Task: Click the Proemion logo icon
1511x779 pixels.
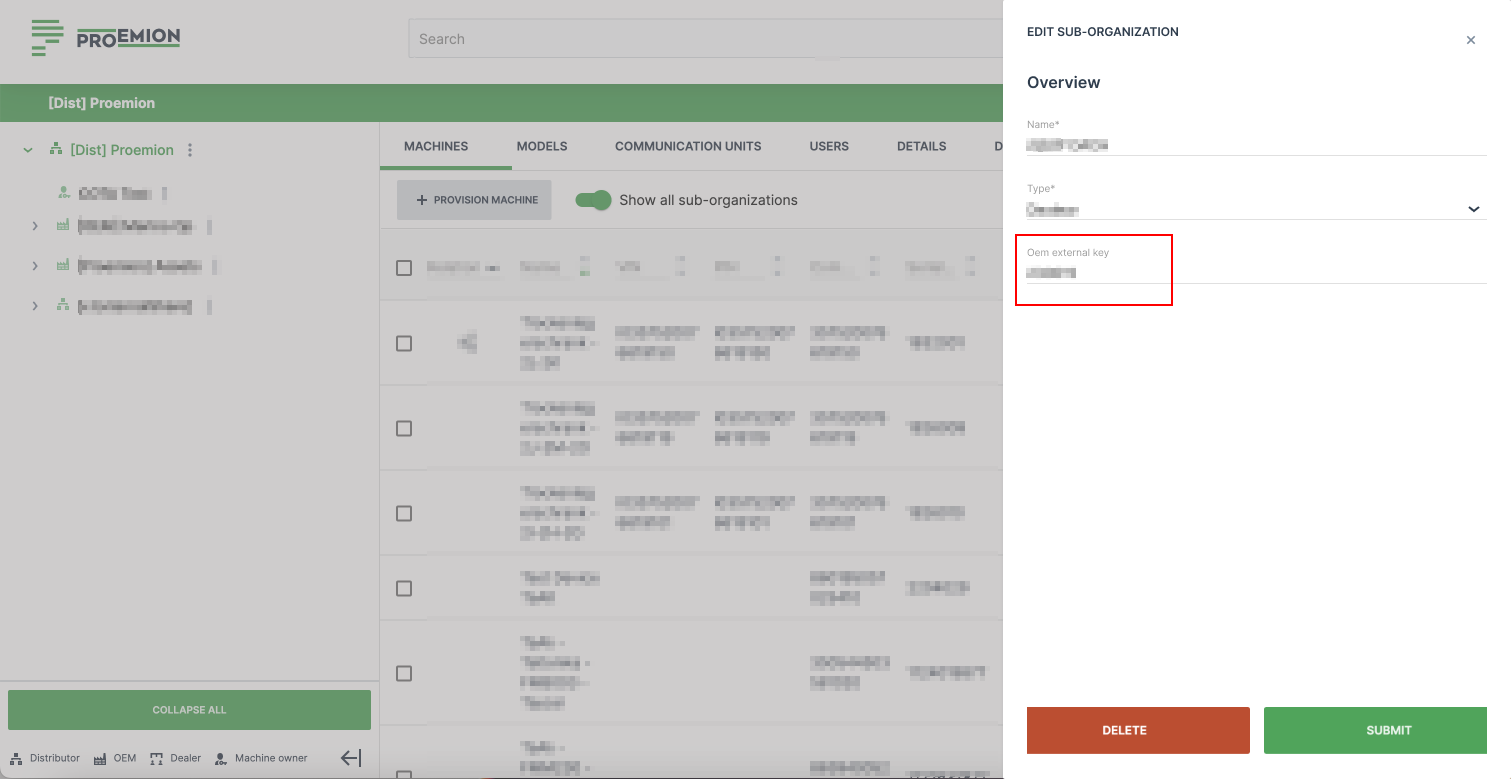Action: 47,38
